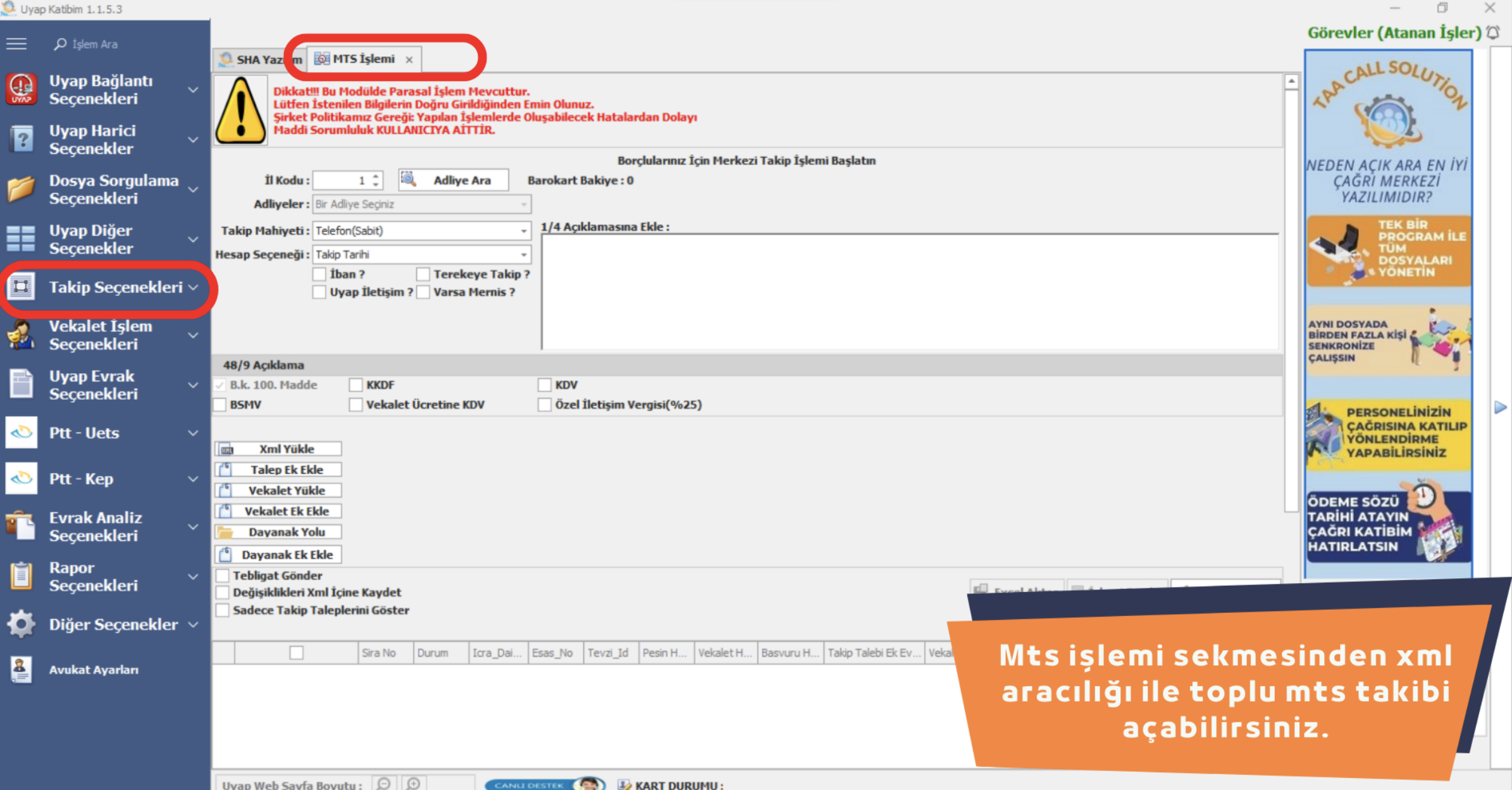Screen dimensions: 1512x790
Task: Click the zoom-in magnifier in status bar
Action: tap(413, 784)
